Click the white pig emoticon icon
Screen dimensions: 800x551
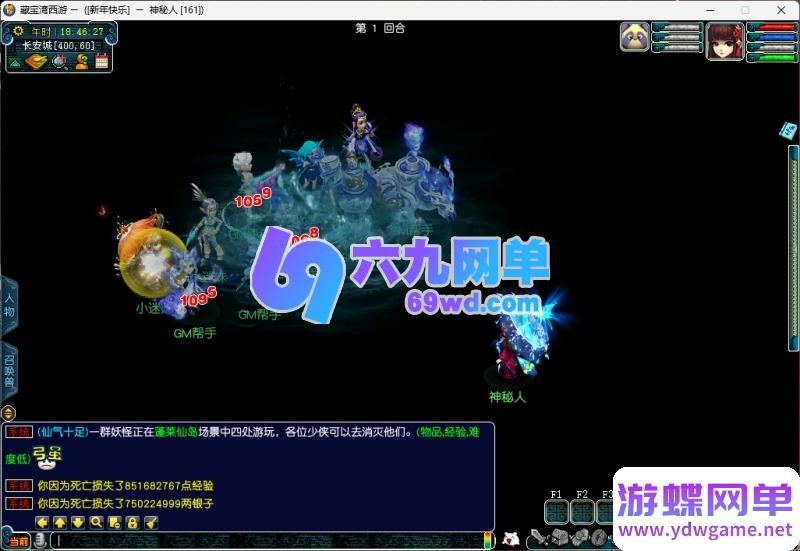[511, 539]
